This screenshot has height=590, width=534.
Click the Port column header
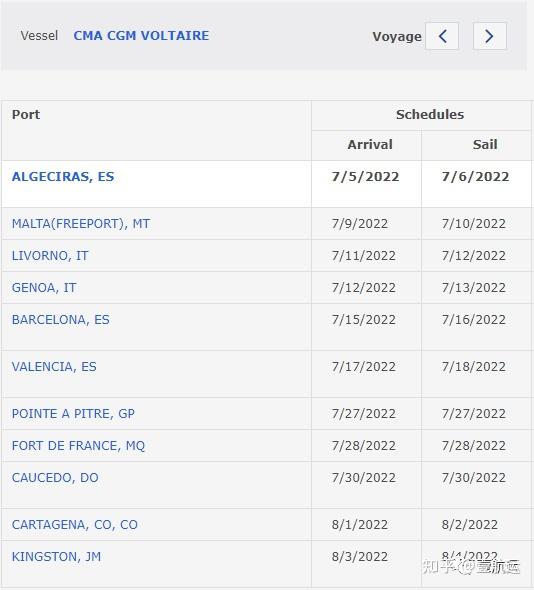tap(26, 114)
